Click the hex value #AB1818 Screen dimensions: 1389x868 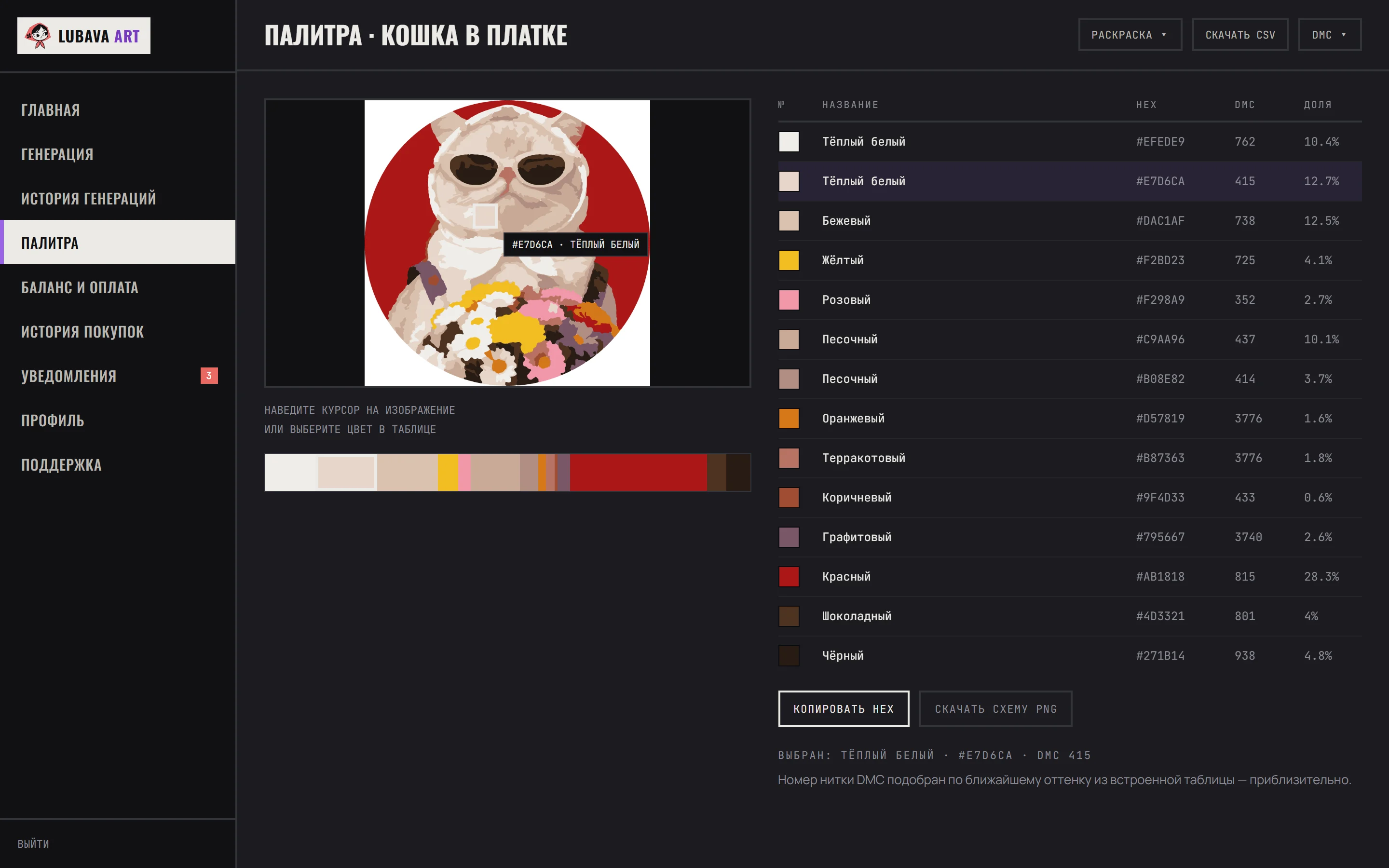click(1160, 576)
